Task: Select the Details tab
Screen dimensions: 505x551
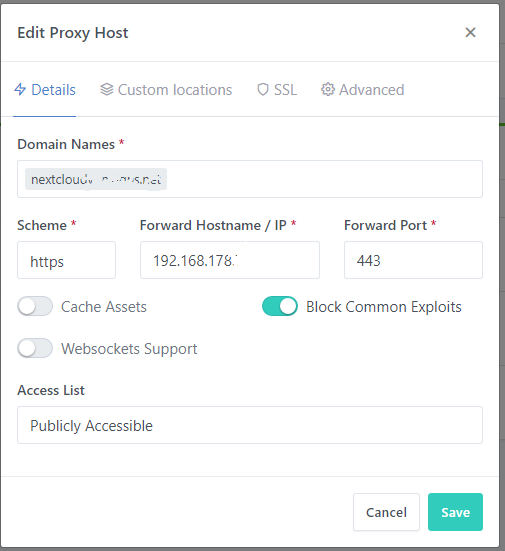Action: click(x=45, y=90)
